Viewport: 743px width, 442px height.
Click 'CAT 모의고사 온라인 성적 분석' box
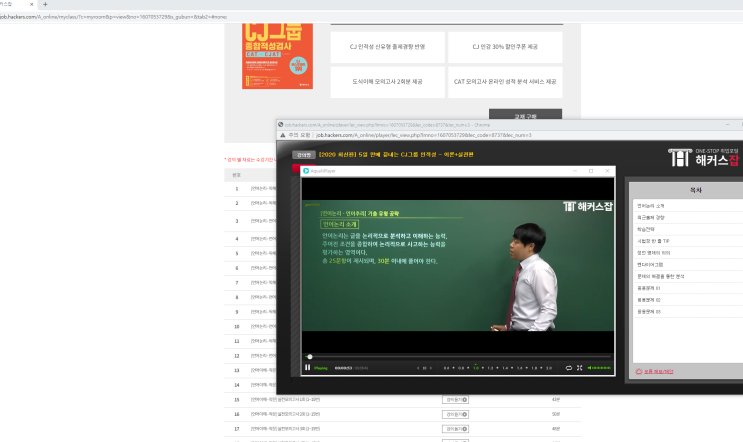505,81
